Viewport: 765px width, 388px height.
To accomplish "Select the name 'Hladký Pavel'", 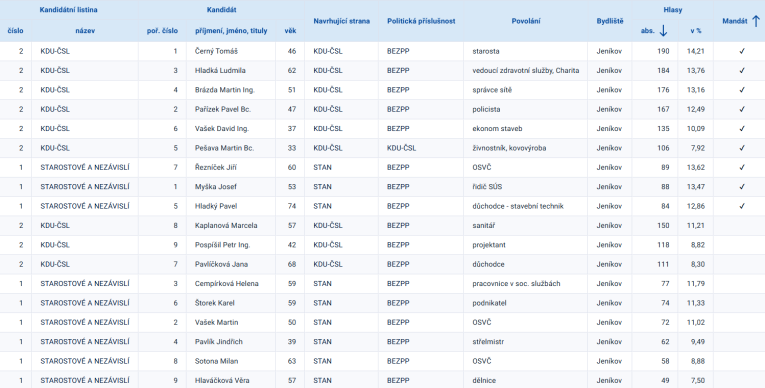I will (x=216, y=206).
